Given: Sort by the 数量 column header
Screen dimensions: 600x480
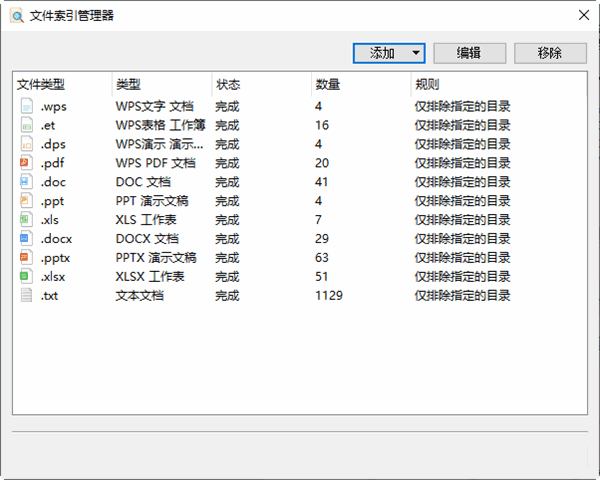Looking at the screenshot, I should (x=362, y=84).
